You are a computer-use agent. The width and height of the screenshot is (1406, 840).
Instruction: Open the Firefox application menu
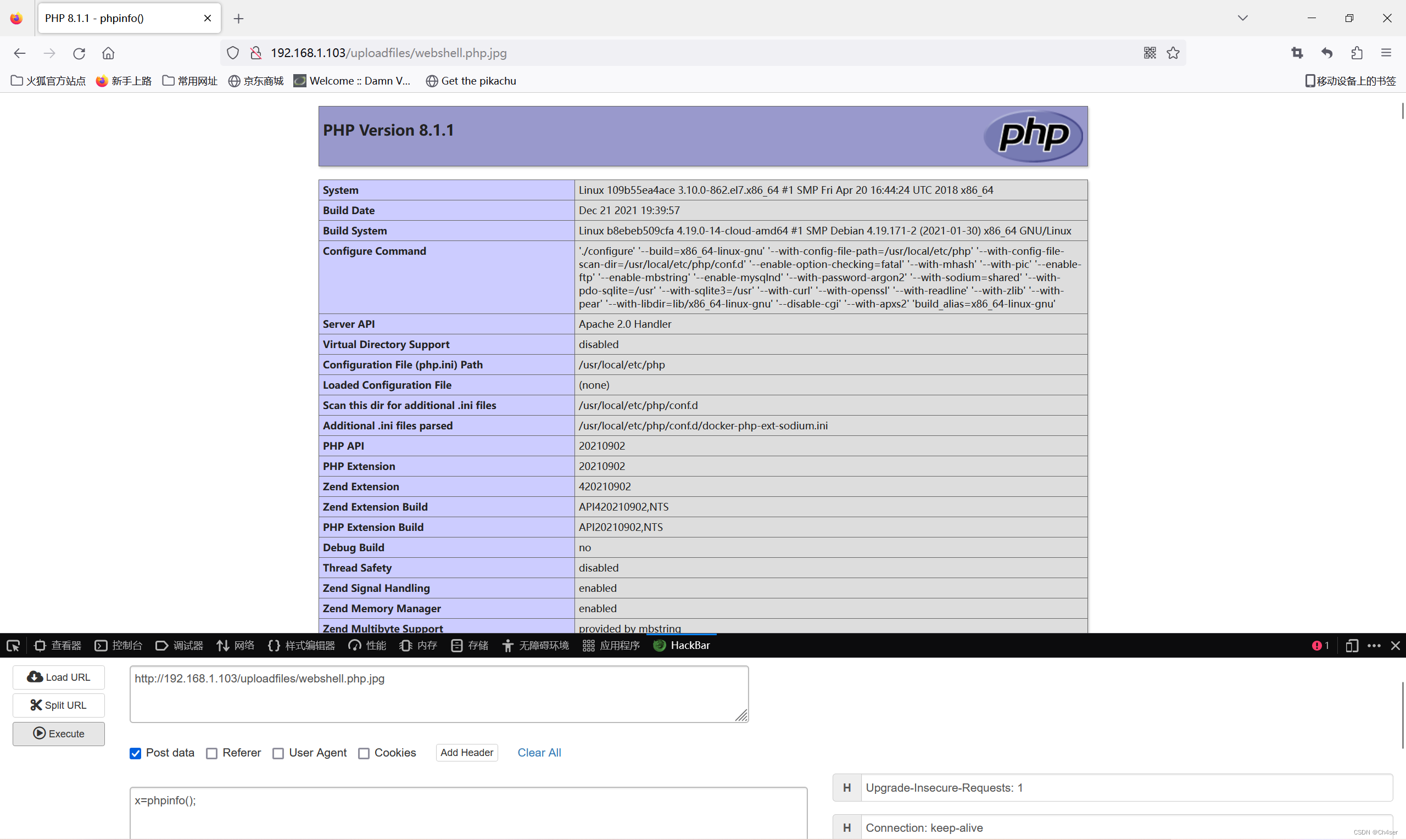pyautogui.click(x=1386, y=53)
